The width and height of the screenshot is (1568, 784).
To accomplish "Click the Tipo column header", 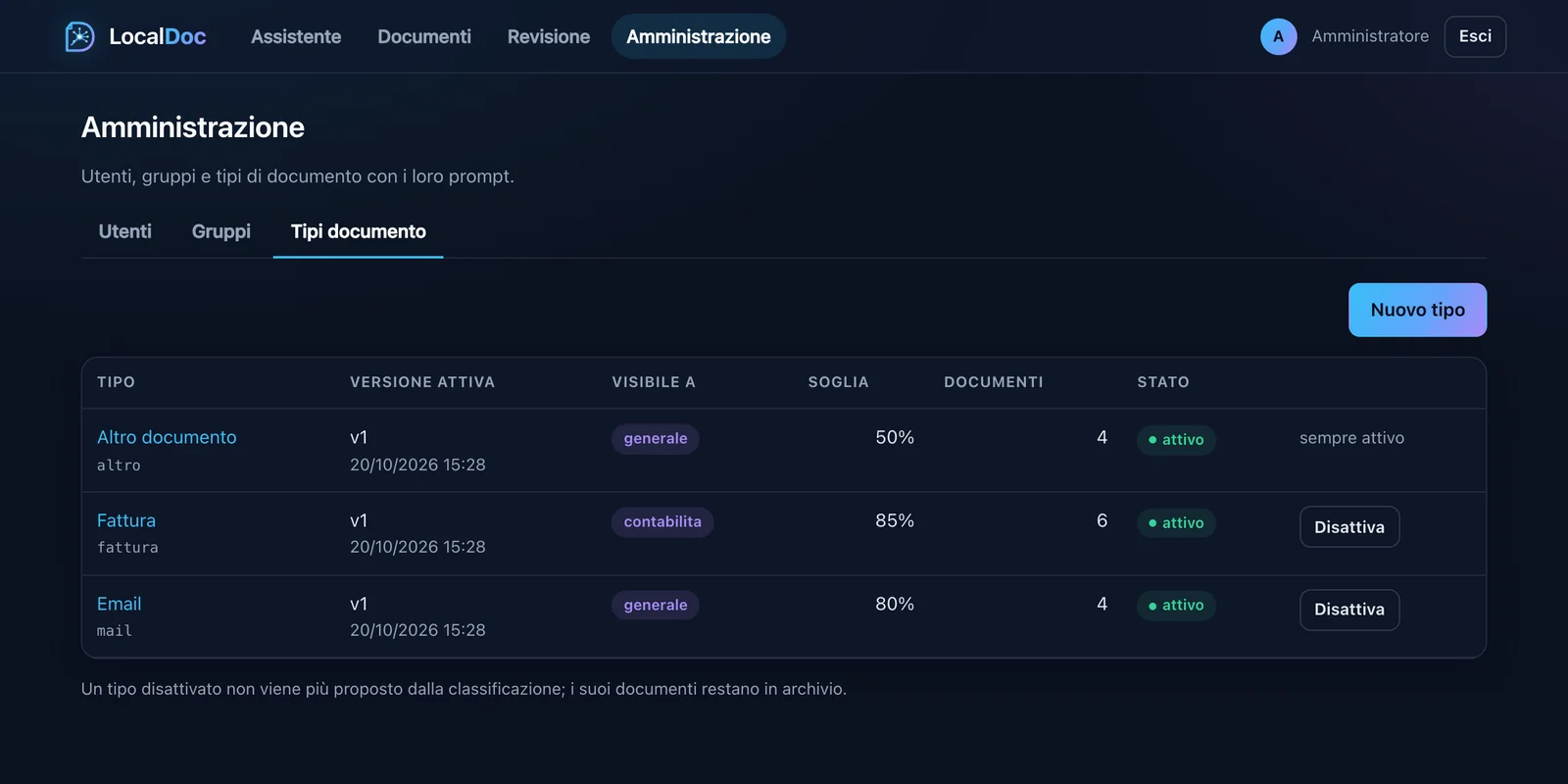I will coord(117,382).
